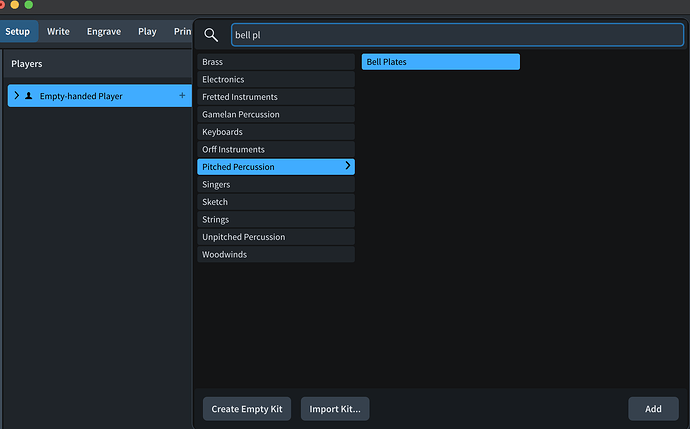Click the Import Kit... button
Image resolution: width=690 pixels, height=429 pixels.
click(x=336, y=409)
